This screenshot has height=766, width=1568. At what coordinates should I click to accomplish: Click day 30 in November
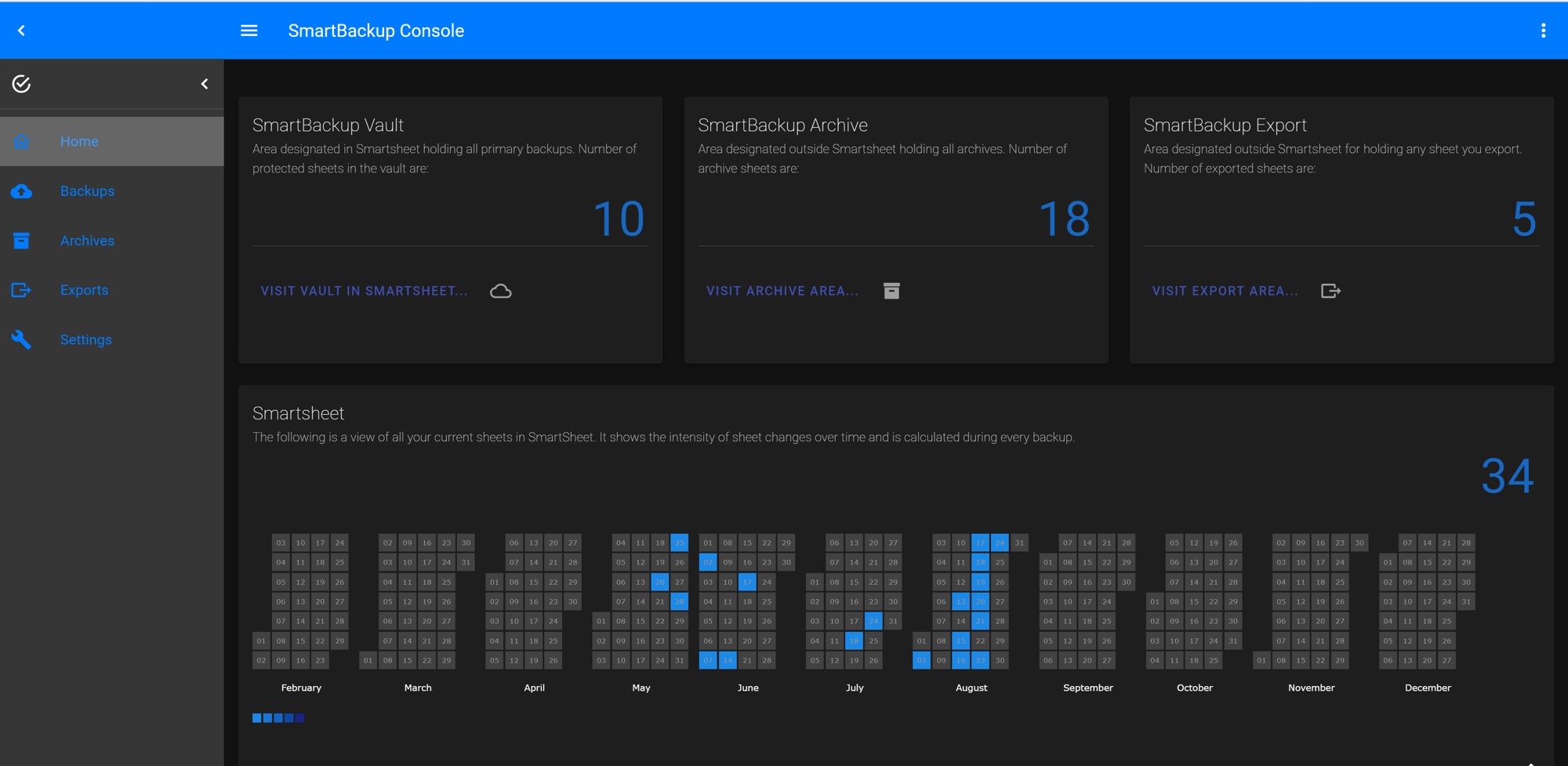(x=1359, y=543)
